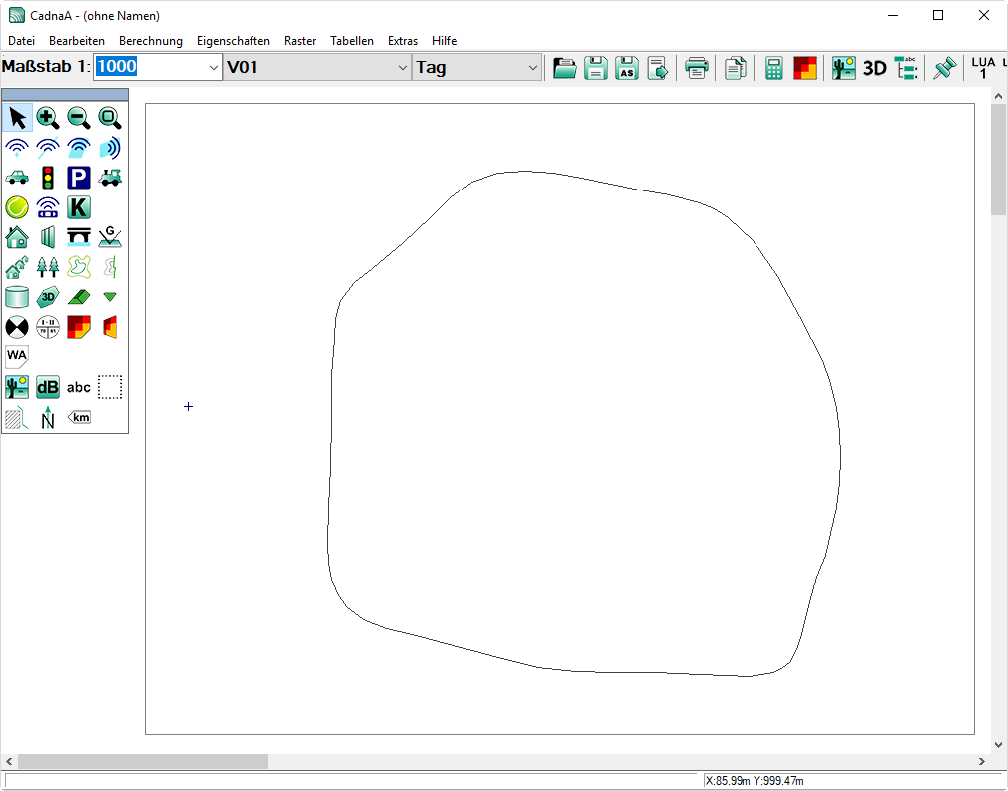Image resolution: width=1008 pixels, height=791 pixels.
Task: Open the 3D view
Action: [874, 68]
